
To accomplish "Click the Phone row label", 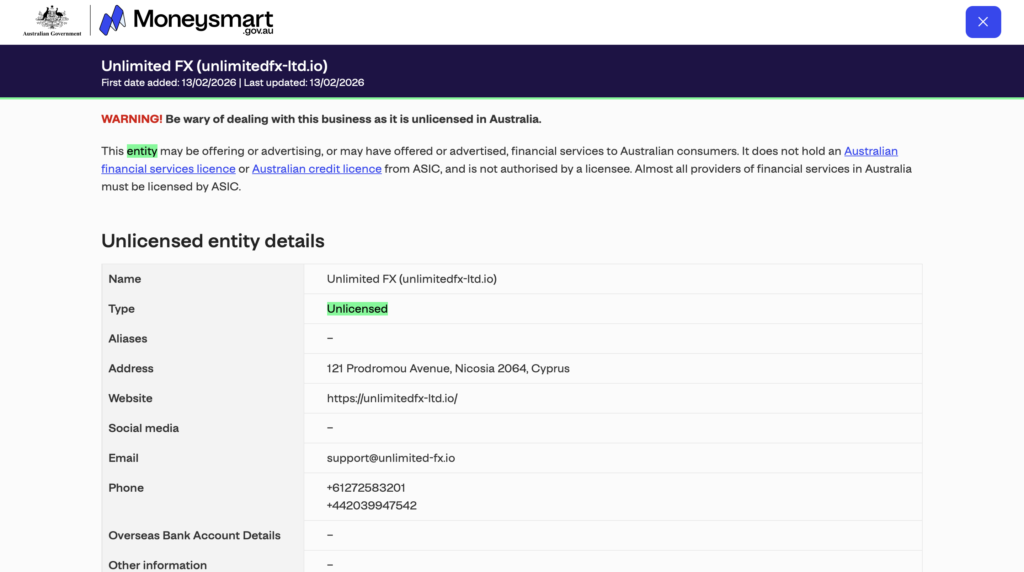I will pyautogui.click(x=126, y=488).
